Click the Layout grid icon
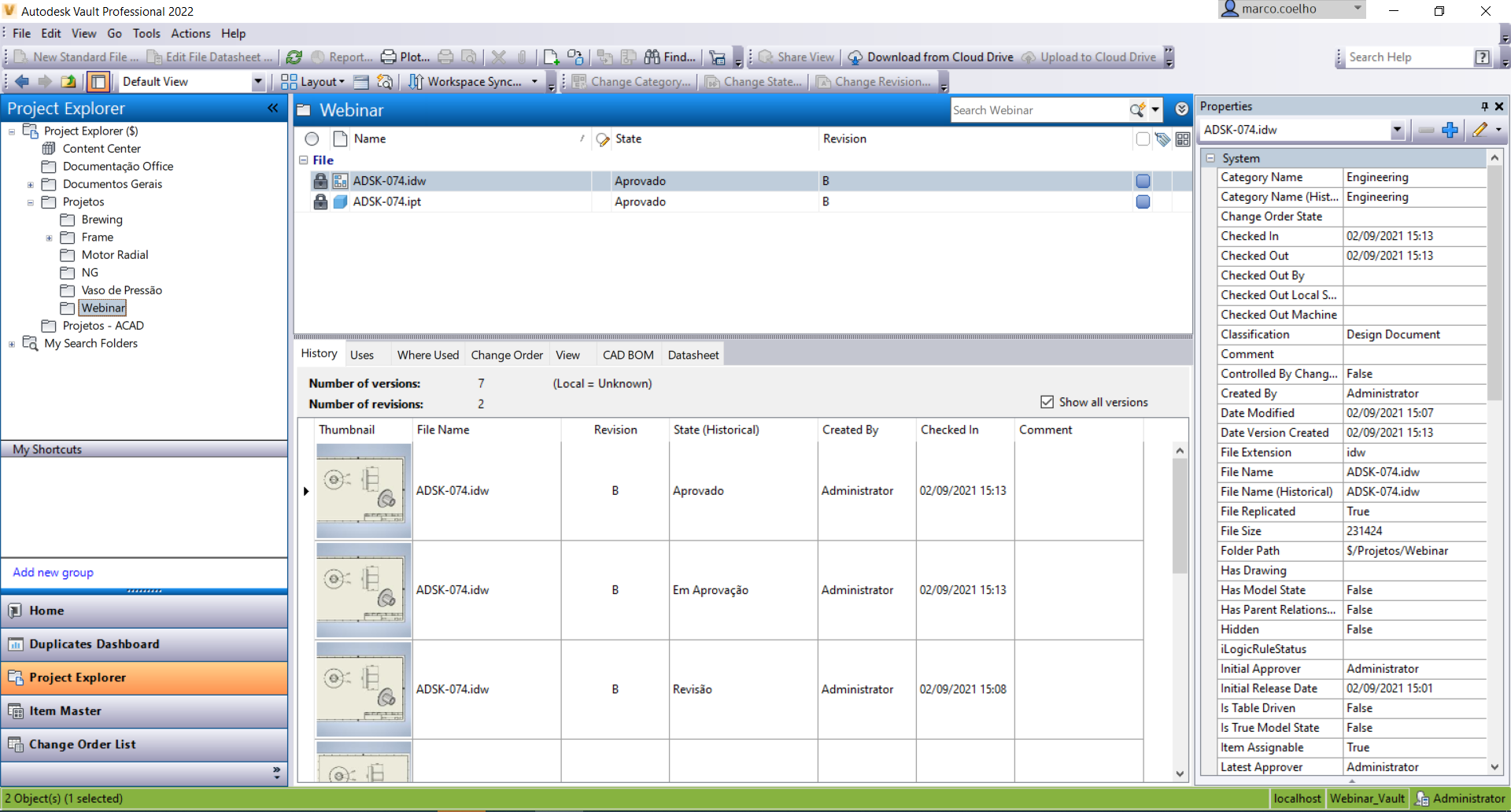 click(x=289, y=82)
